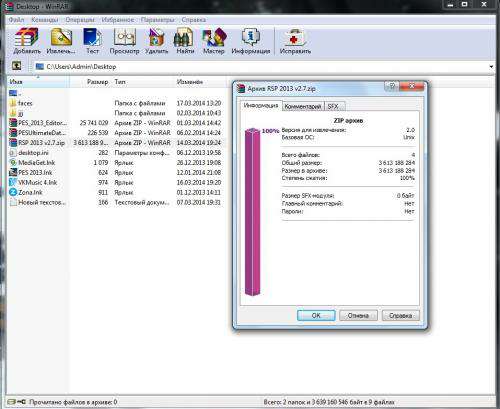500x409 pixels.
Task: Click the 100% compression ratio bar
Action: tap(252, 212)
